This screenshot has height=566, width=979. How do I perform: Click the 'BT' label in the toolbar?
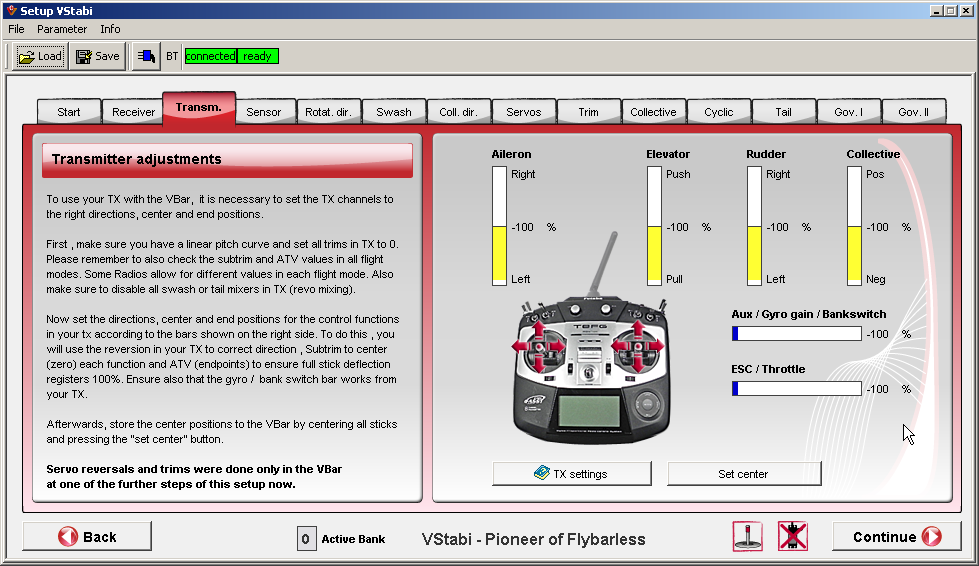coord(172,56)
